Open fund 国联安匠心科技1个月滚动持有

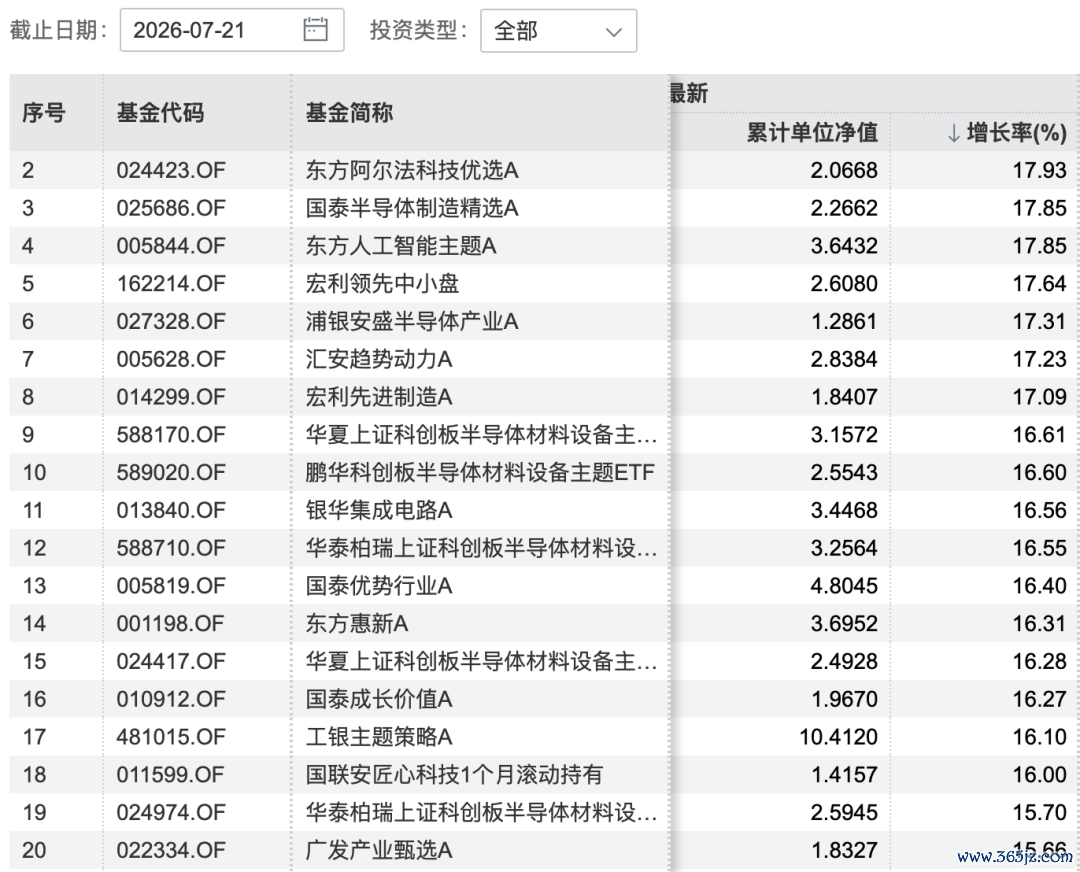click(x=454, y=776)
